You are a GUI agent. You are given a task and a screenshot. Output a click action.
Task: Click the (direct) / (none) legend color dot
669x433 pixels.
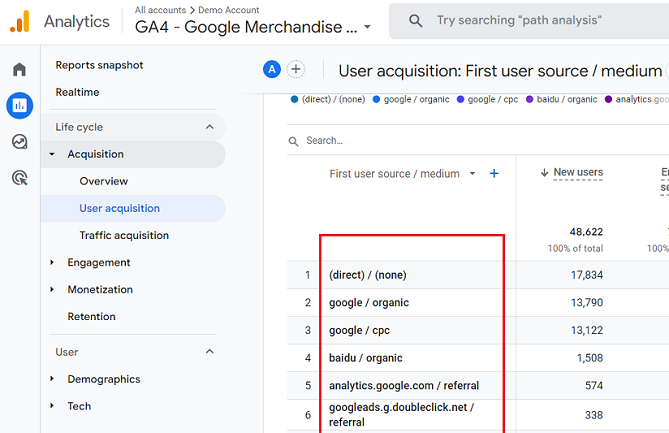294,99
